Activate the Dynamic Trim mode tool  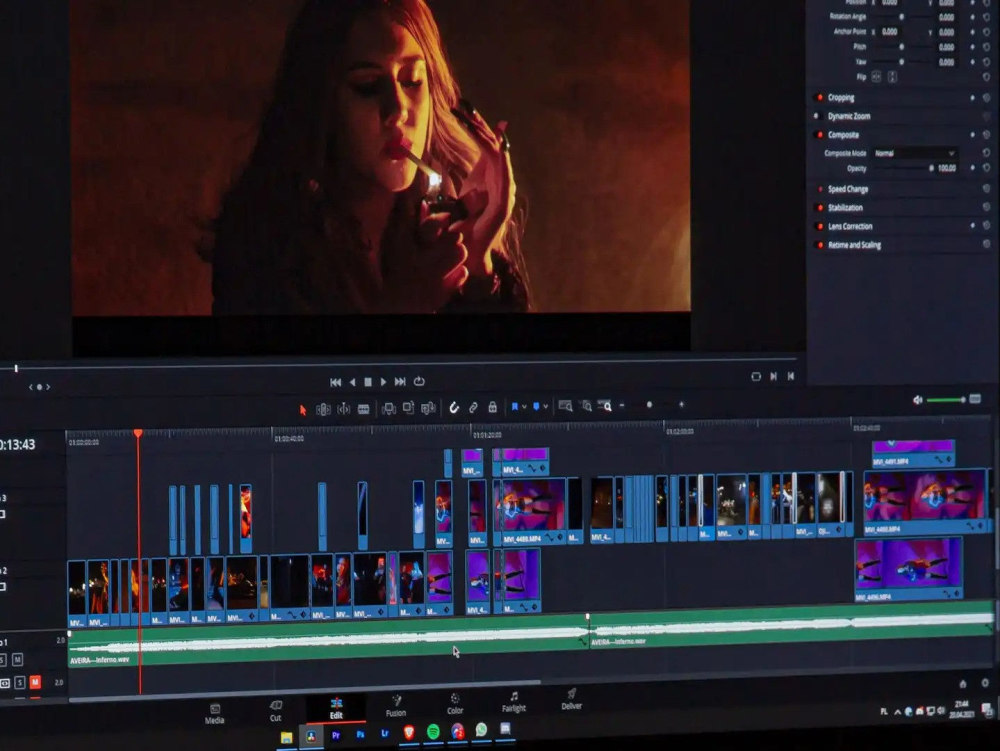344,409
